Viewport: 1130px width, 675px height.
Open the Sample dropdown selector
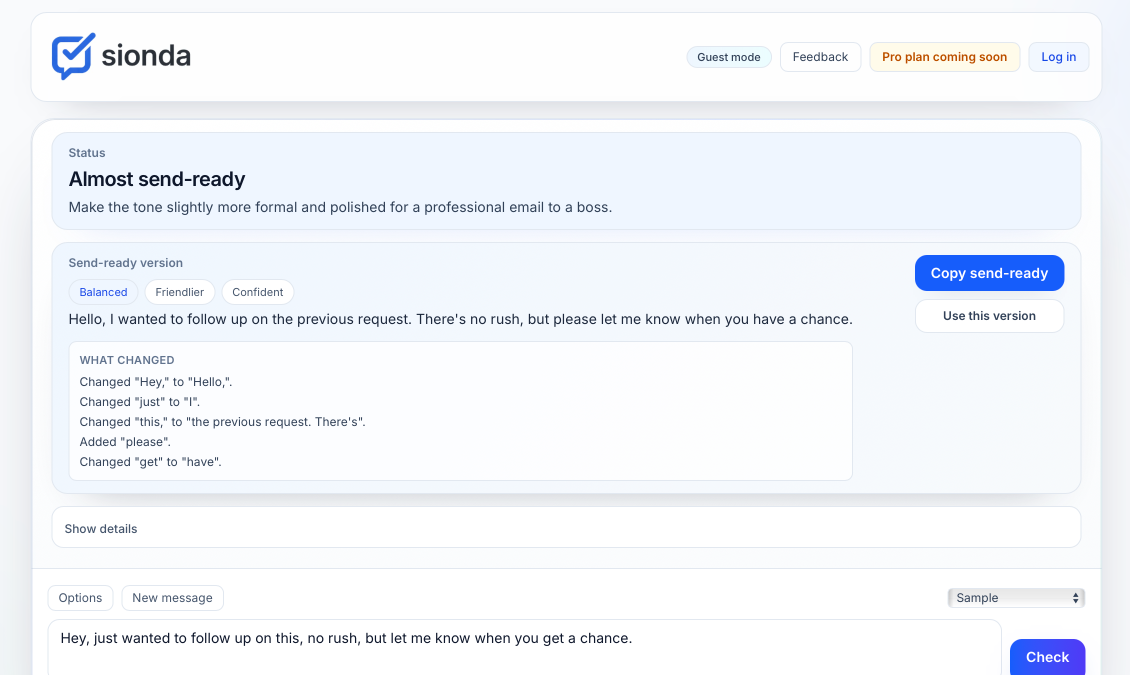pyautogui.click(x=1016, y=598)
